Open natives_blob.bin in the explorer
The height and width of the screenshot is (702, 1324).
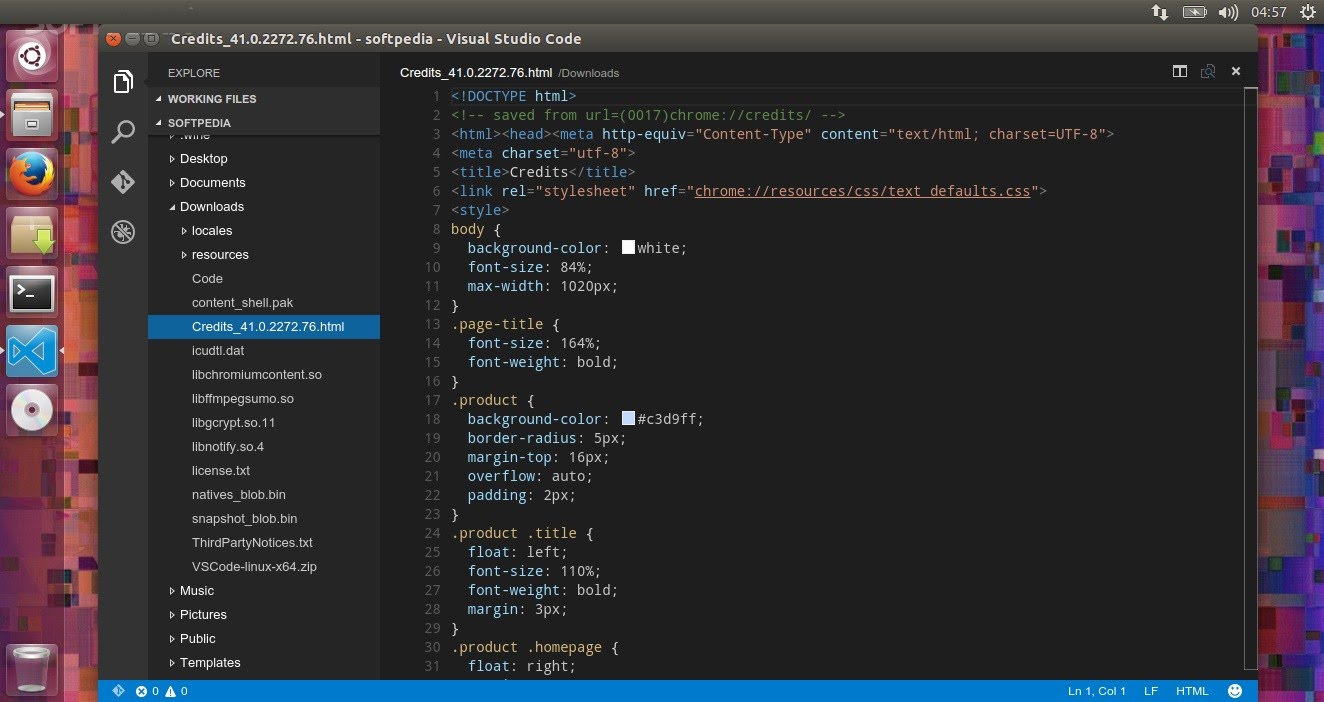tap(264, 495)
